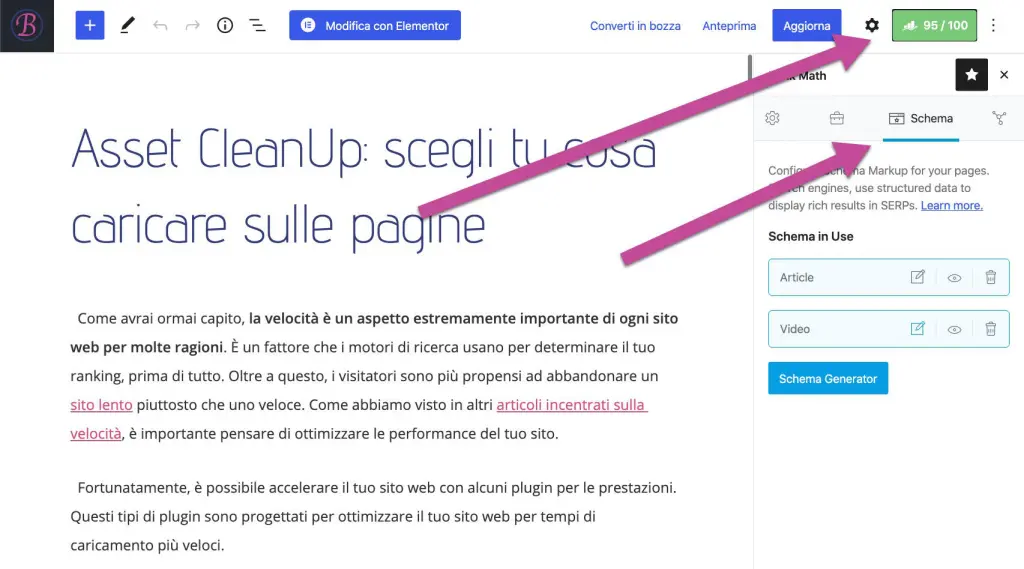Open the block inserter plus button
The width and height of the screenshot is (1024, 569).
pos(90,25)
